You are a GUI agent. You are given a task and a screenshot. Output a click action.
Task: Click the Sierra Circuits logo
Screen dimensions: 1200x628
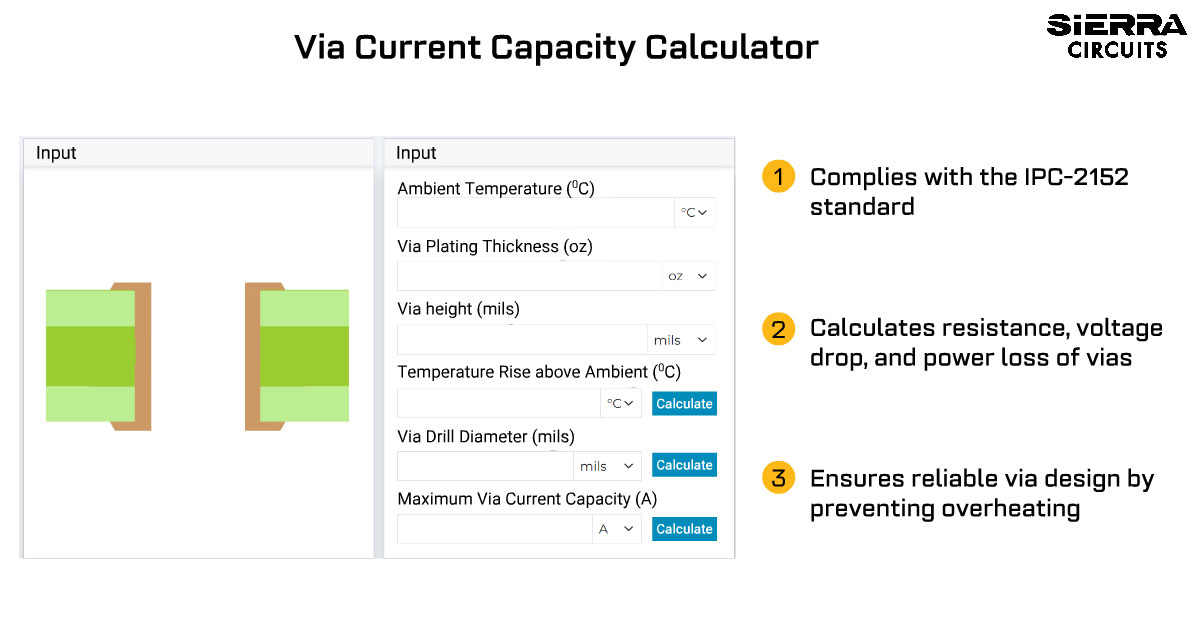point(1117,37)
